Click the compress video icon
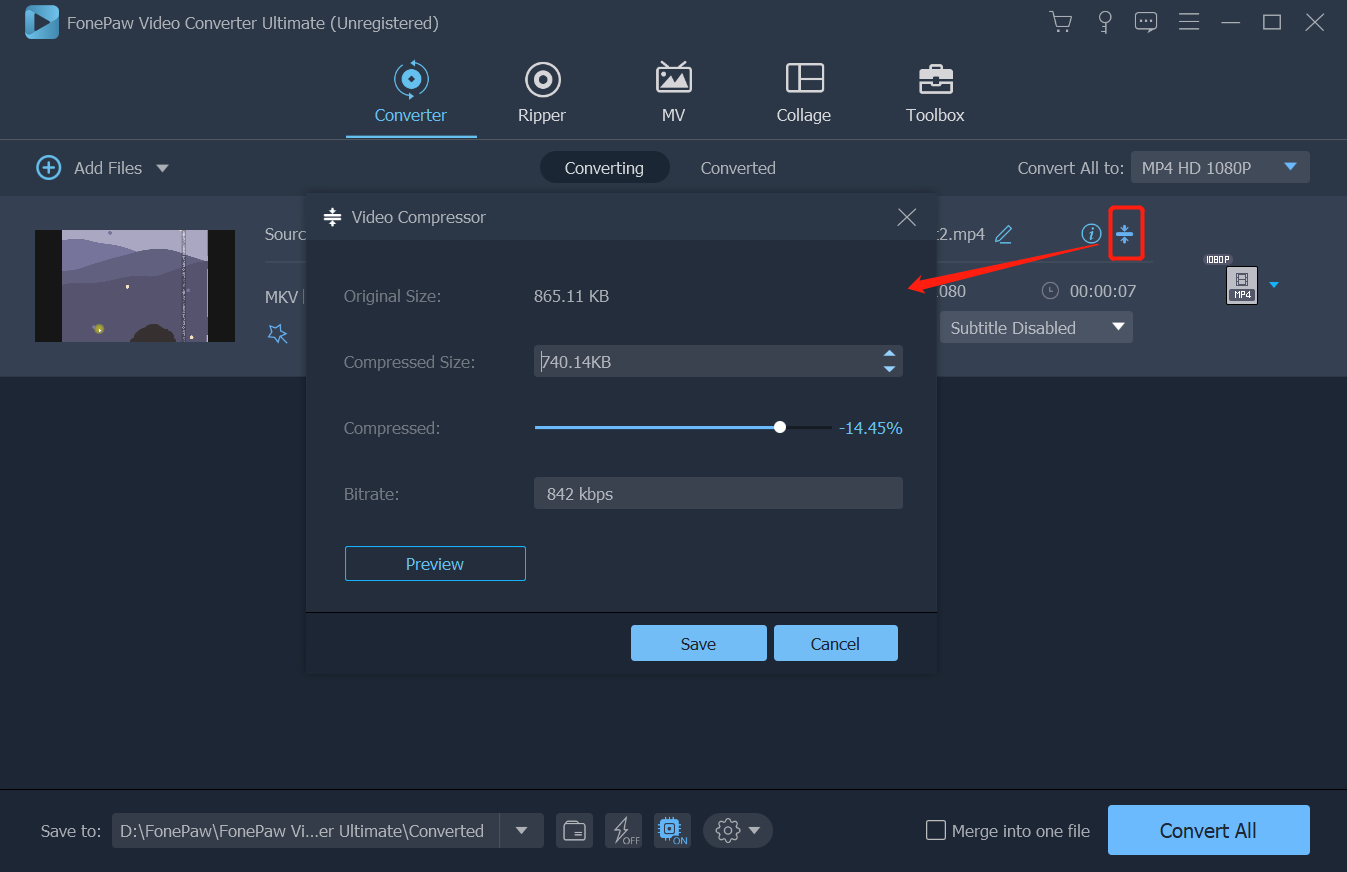 coord(1125,234)
